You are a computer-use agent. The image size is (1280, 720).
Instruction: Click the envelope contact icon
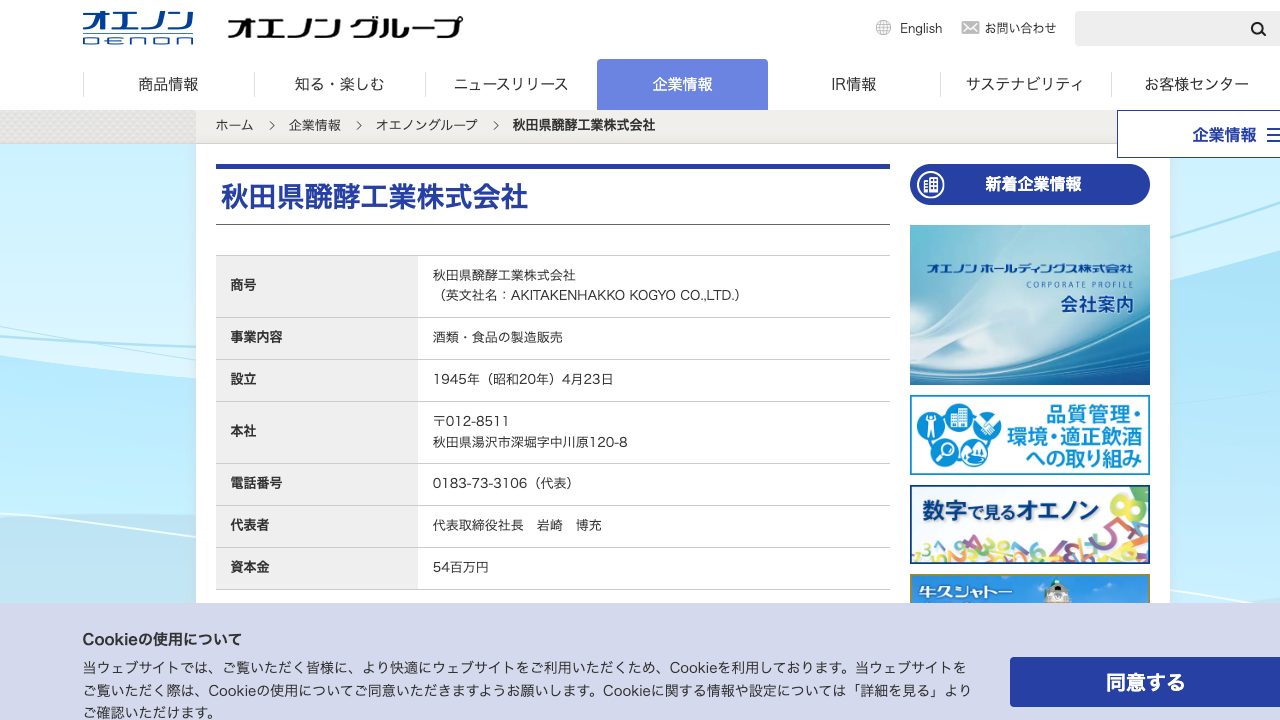pos(970,28)
